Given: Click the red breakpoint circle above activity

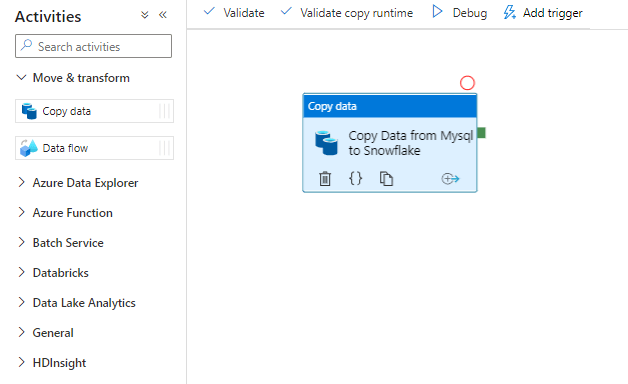Looking at the screenshot, I should (467, 83).
